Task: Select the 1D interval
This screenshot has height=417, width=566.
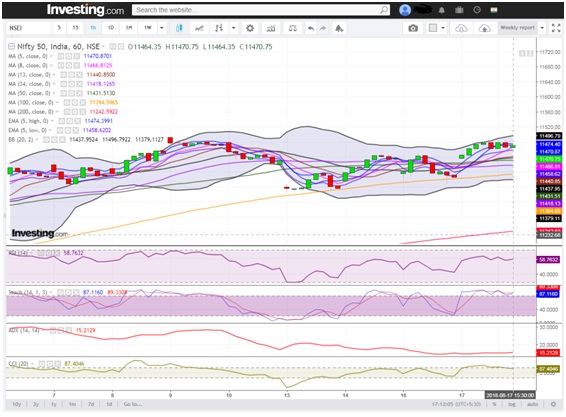Action: pos(111,28)
